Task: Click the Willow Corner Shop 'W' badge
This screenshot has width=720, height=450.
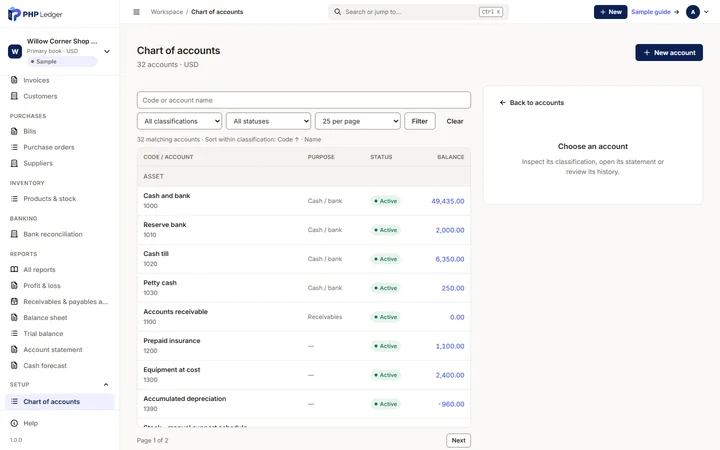Action: [x=15, y=51]
